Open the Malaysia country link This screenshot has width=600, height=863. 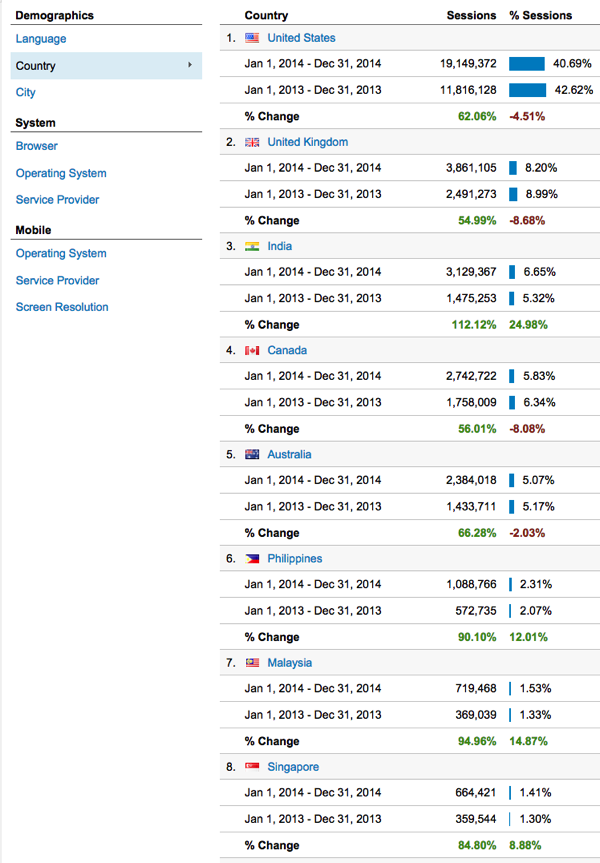click(x=290, y=663)
